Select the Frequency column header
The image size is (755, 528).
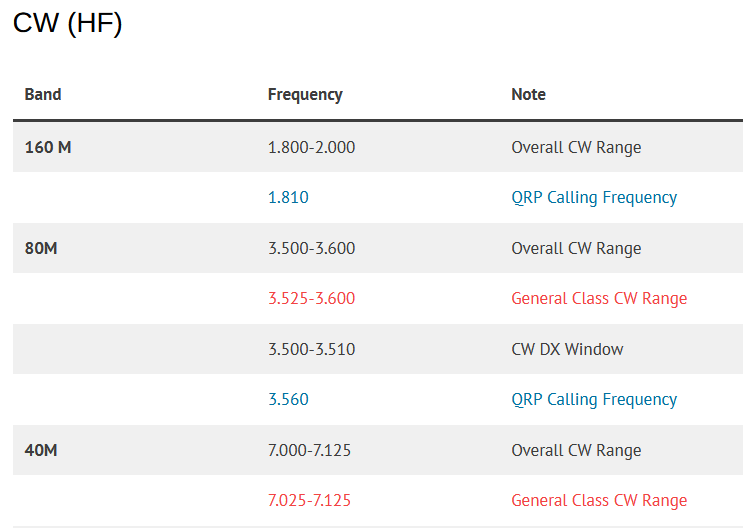tap(305, 94)
